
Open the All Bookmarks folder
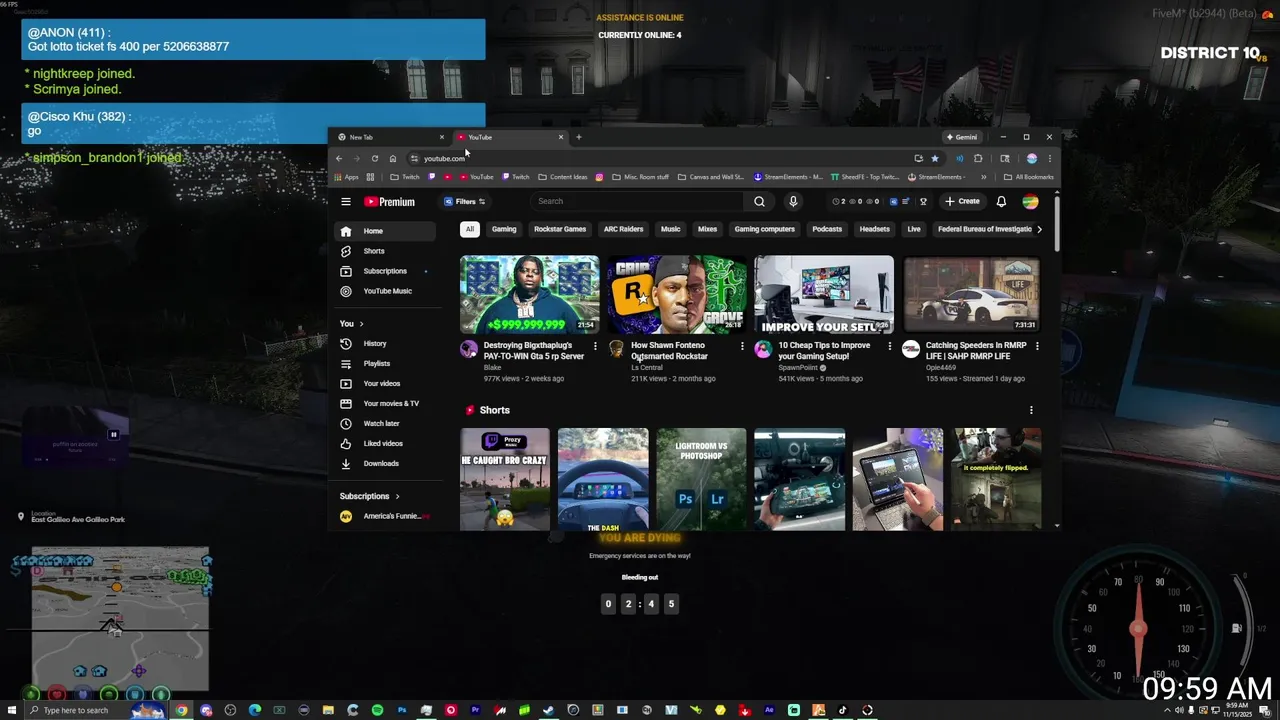1028,177
